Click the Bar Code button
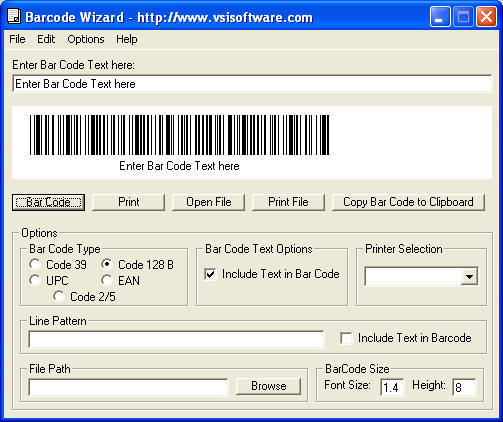This screenshot has height=422, width=503. (x=48, y=202)
